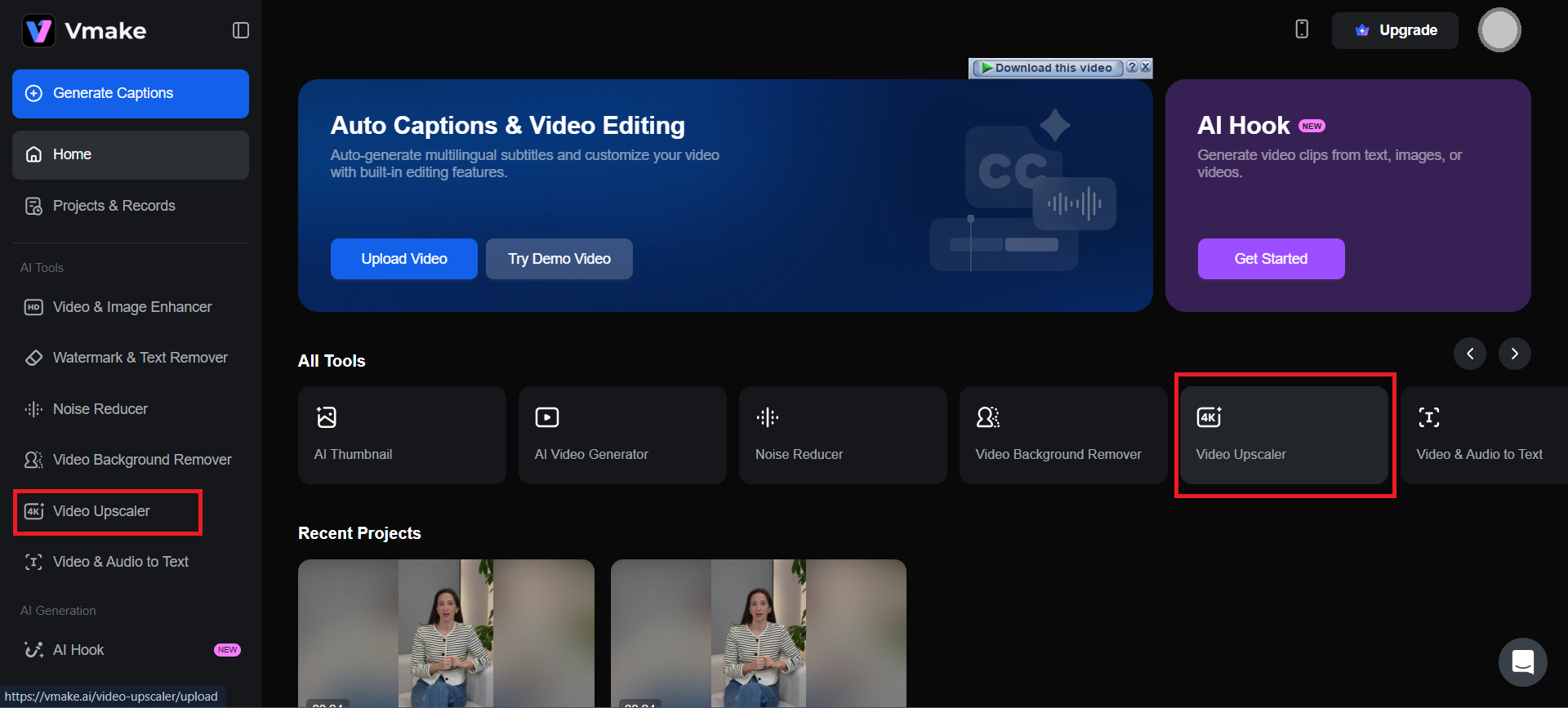
Task: Open the chat support bubble icon
Action: tap(1522, 661)
